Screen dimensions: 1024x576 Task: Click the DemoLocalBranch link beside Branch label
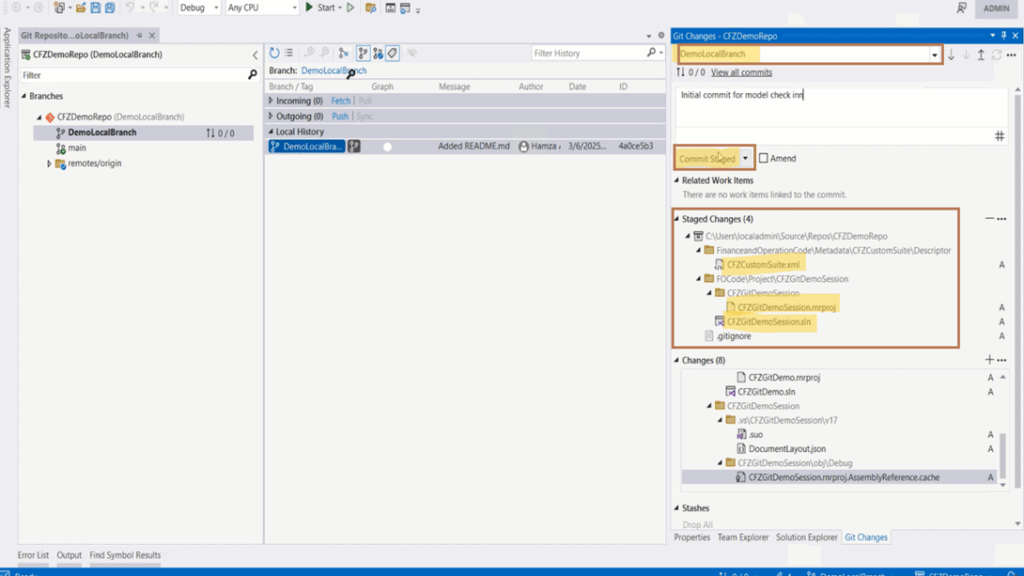point(334,71)
